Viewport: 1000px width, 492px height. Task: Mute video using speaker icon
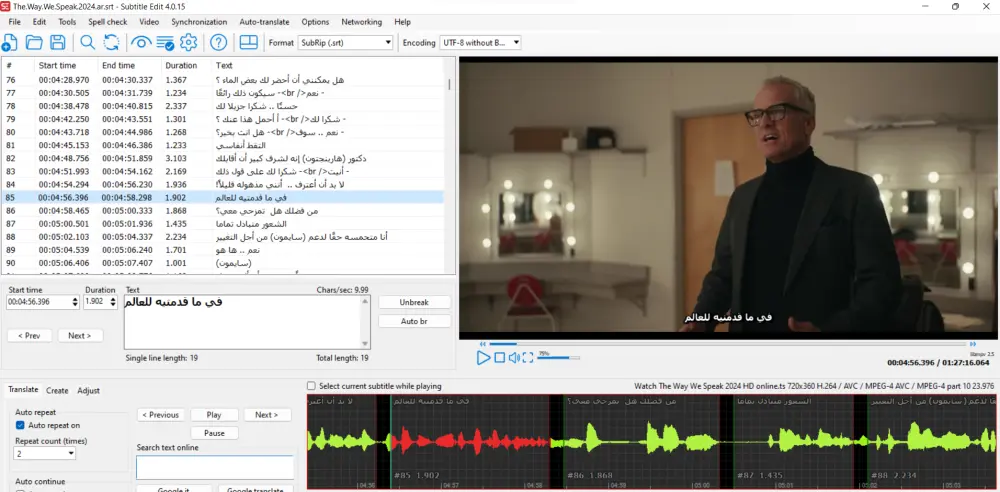pyautogui.click(x=514, y=358)
